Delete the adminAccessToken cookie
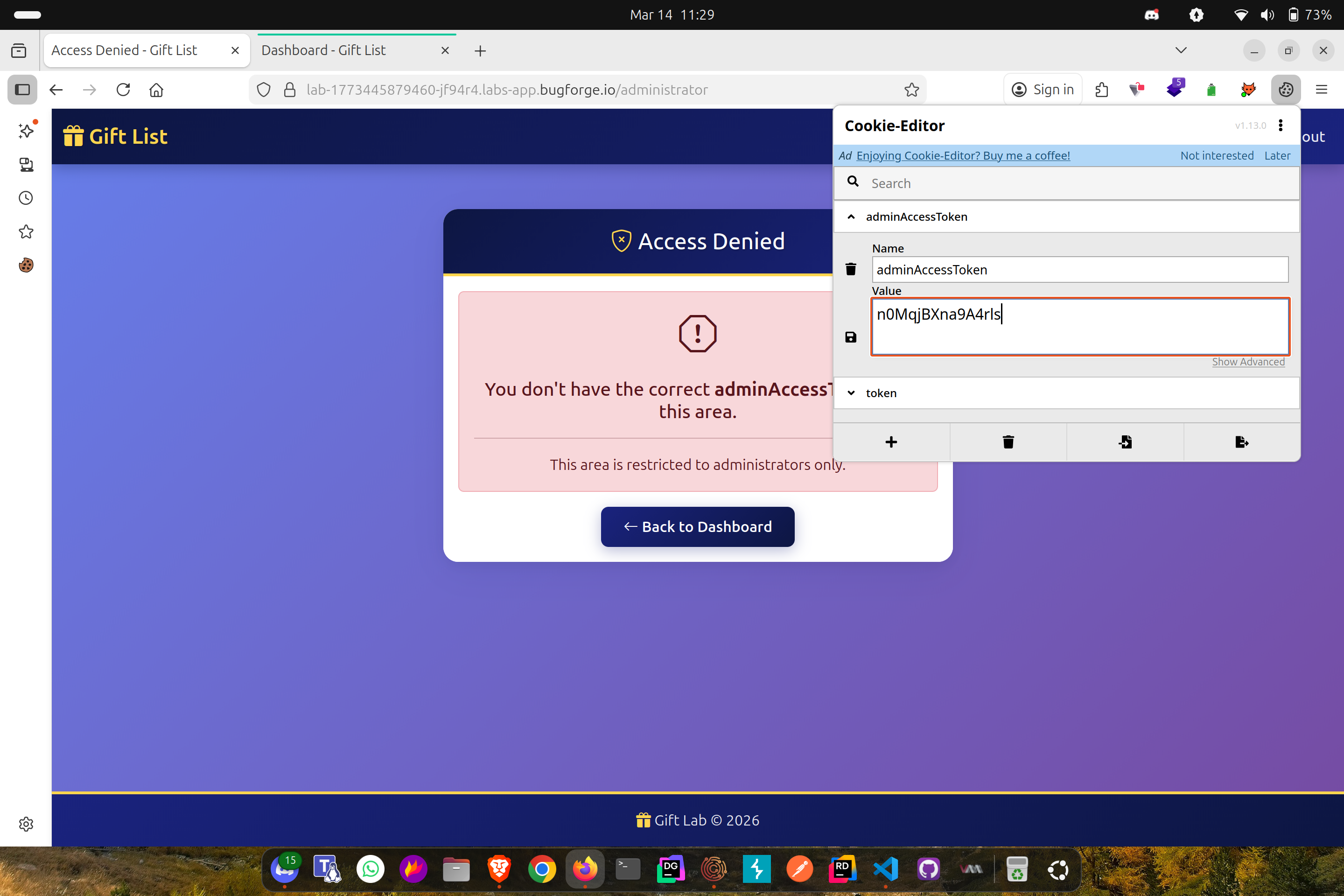Image resolution: width=1344 pixels, height=896 pixels. (851, 269)
